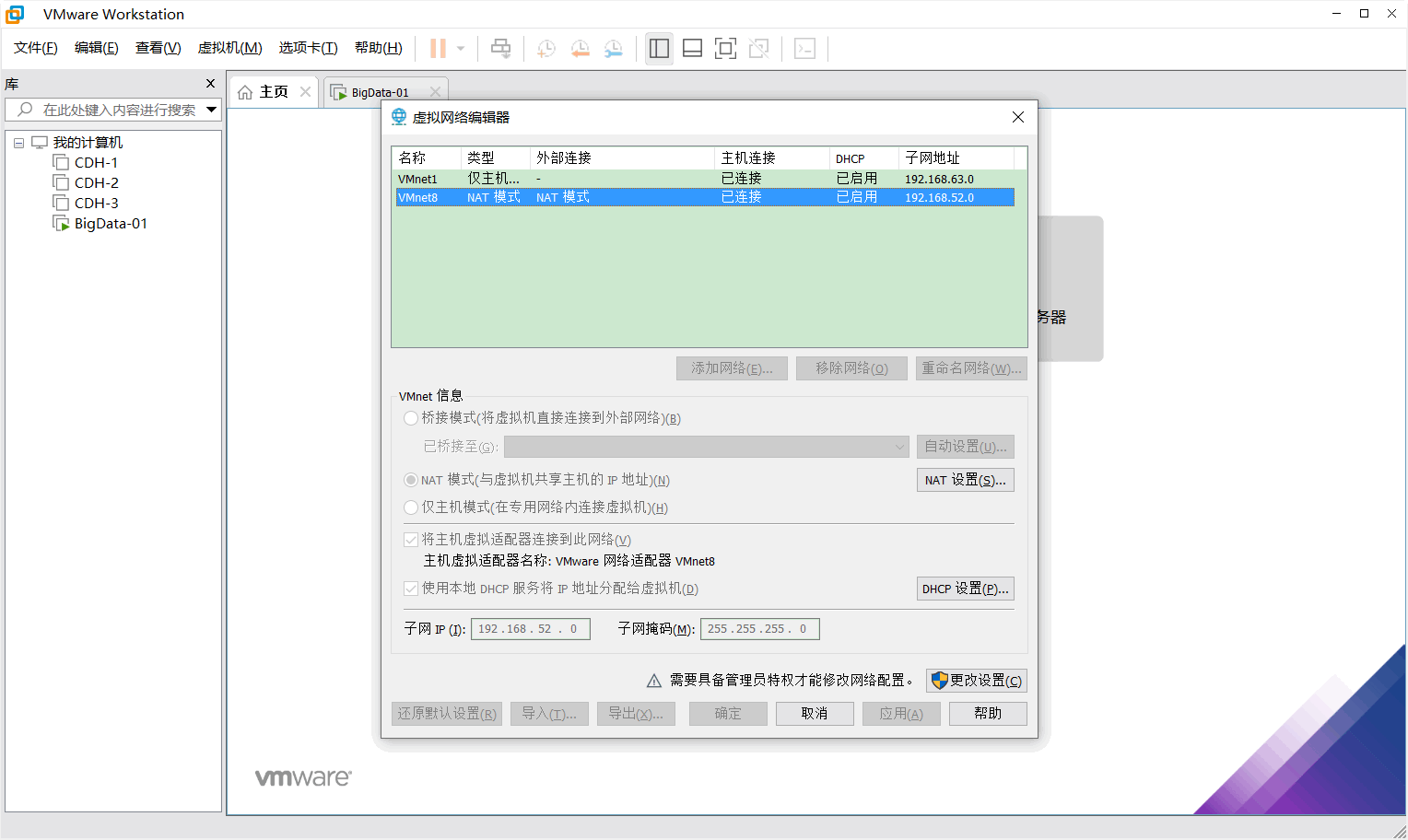The image size is (1408, 840).
Task: Click inside the subnet IP field
Action: (530, 628)
